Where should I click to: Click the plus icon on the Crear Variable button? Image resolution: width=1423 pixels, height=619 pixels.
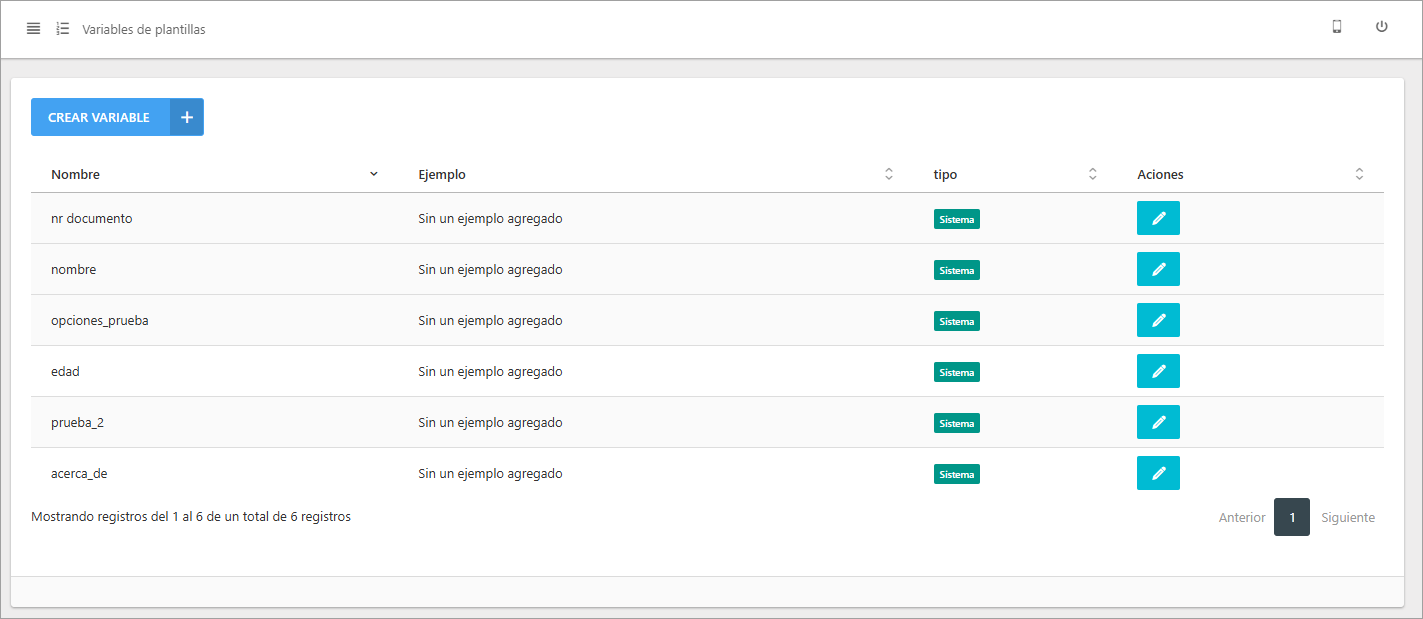[186, 117]
